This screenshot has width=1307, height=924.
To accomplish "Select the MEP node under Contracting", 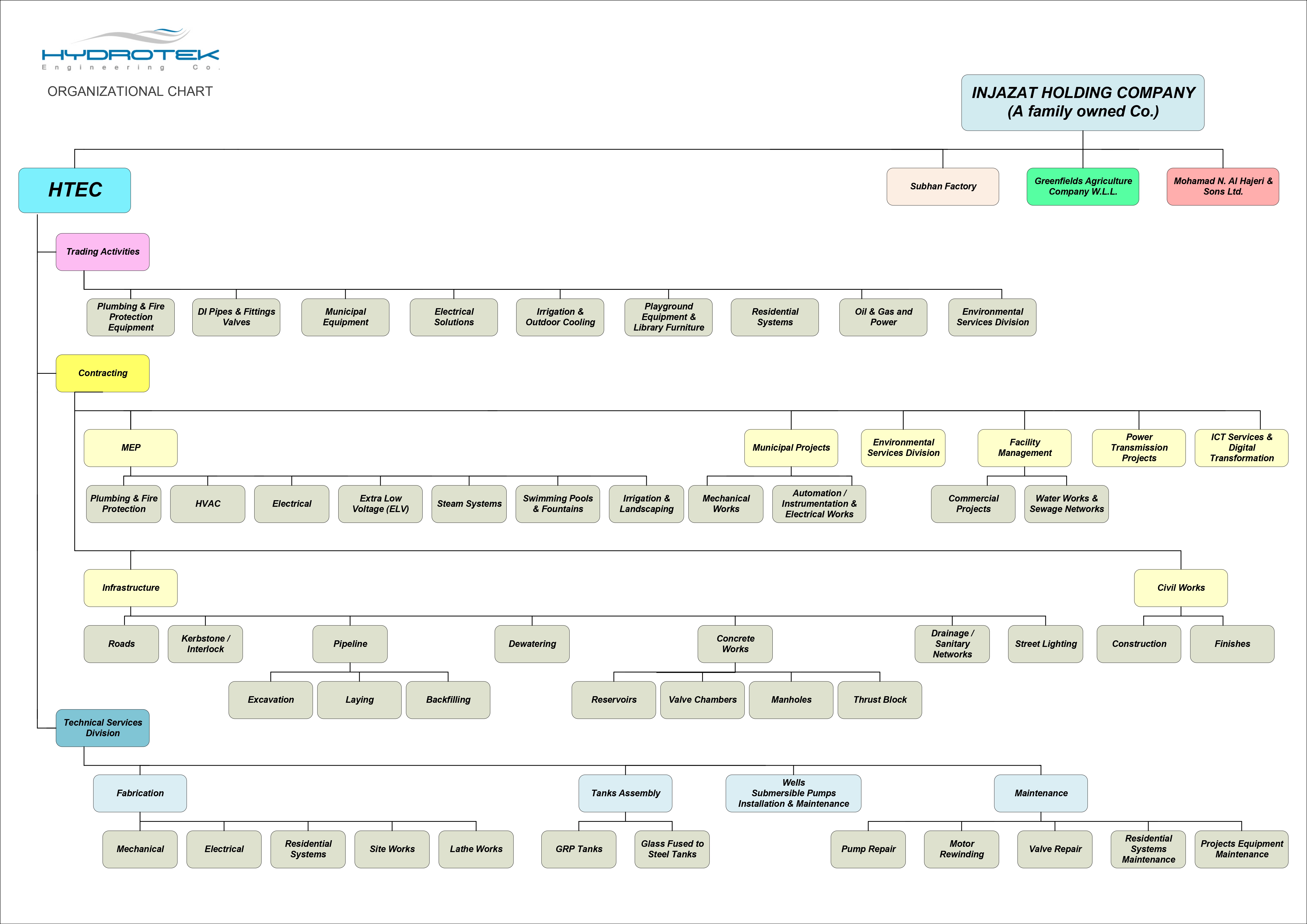I will [x=130, y=448].
